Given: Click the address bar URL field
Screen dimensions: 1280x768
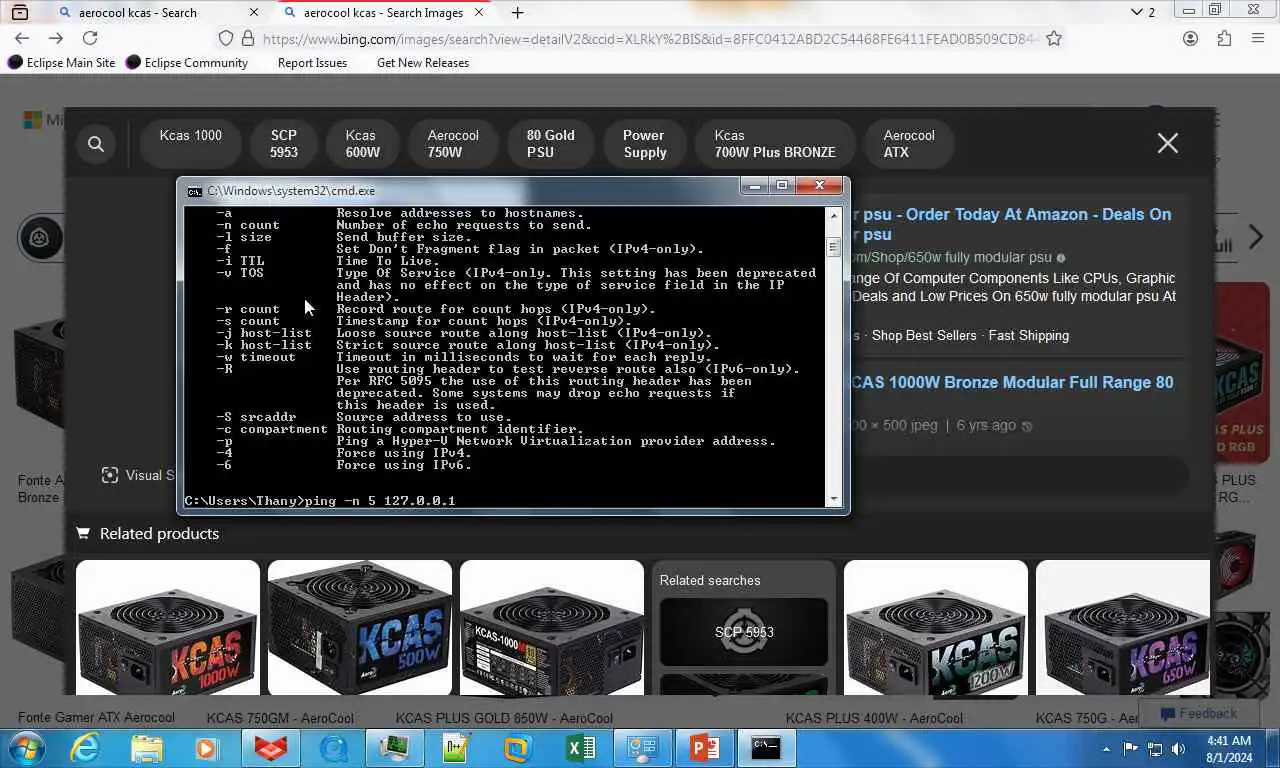Looking at the screenshot, I should point(650,38).
